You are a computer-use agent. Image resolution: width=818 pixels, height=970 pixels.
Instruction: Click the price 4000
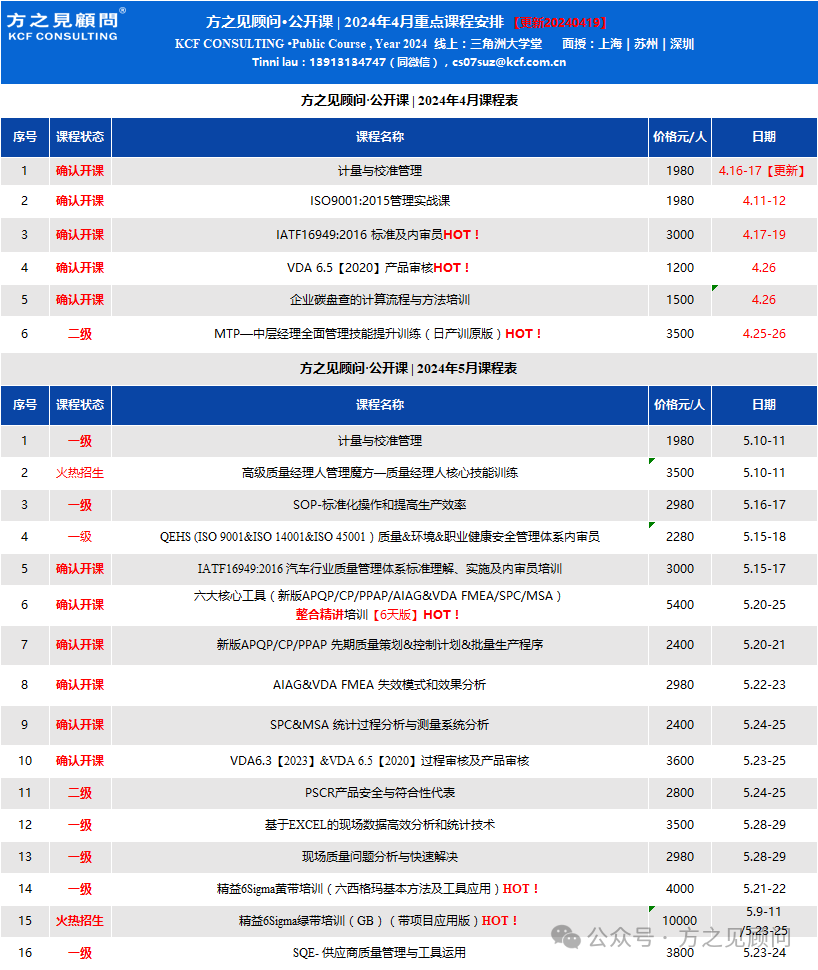point(680,889)
